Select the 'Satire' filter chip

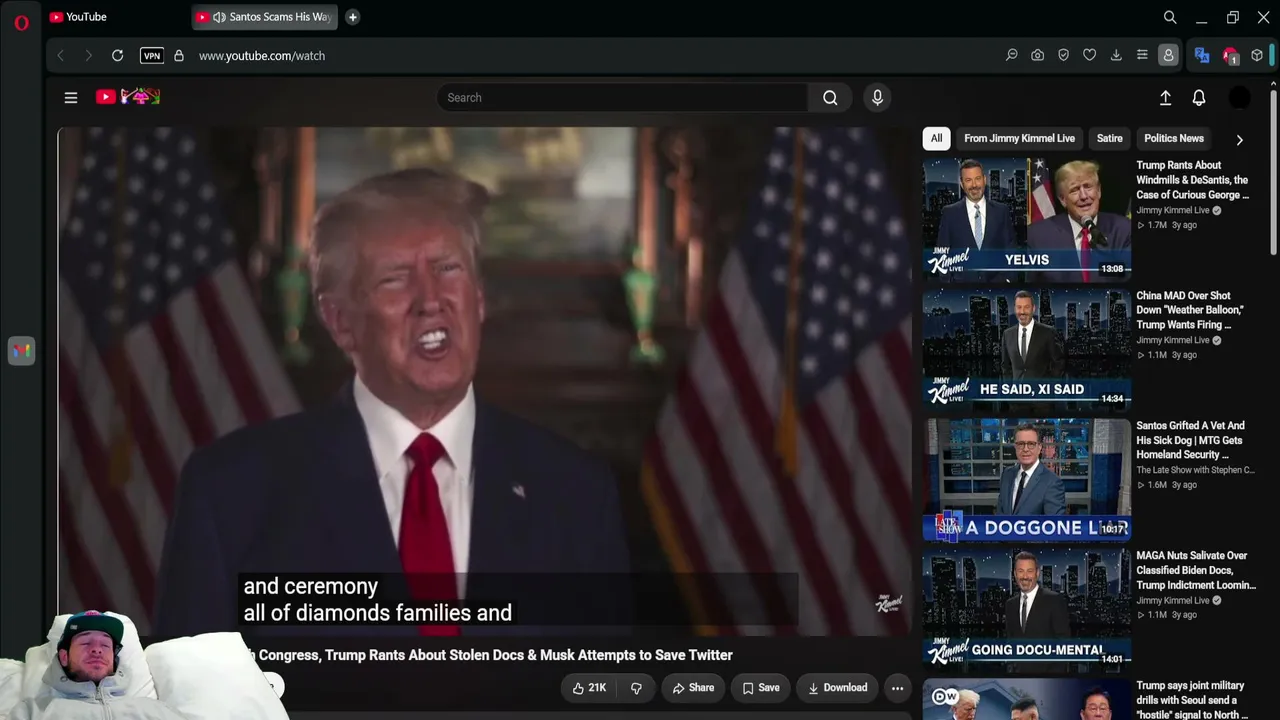point(1110,139)
